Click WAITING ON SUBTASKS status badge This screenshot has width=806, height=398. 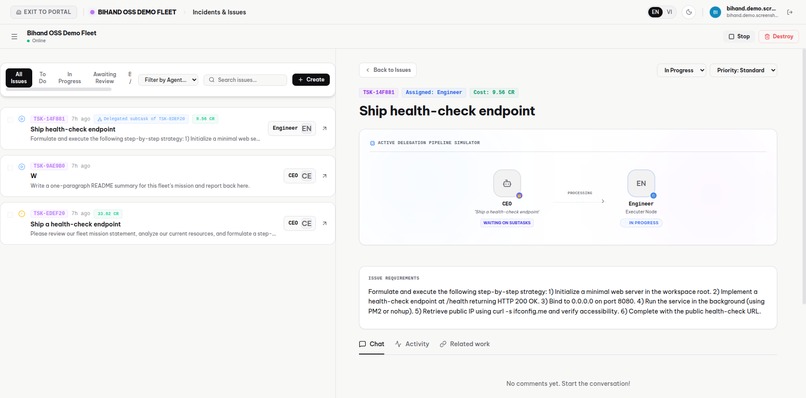tap(507, 223)
